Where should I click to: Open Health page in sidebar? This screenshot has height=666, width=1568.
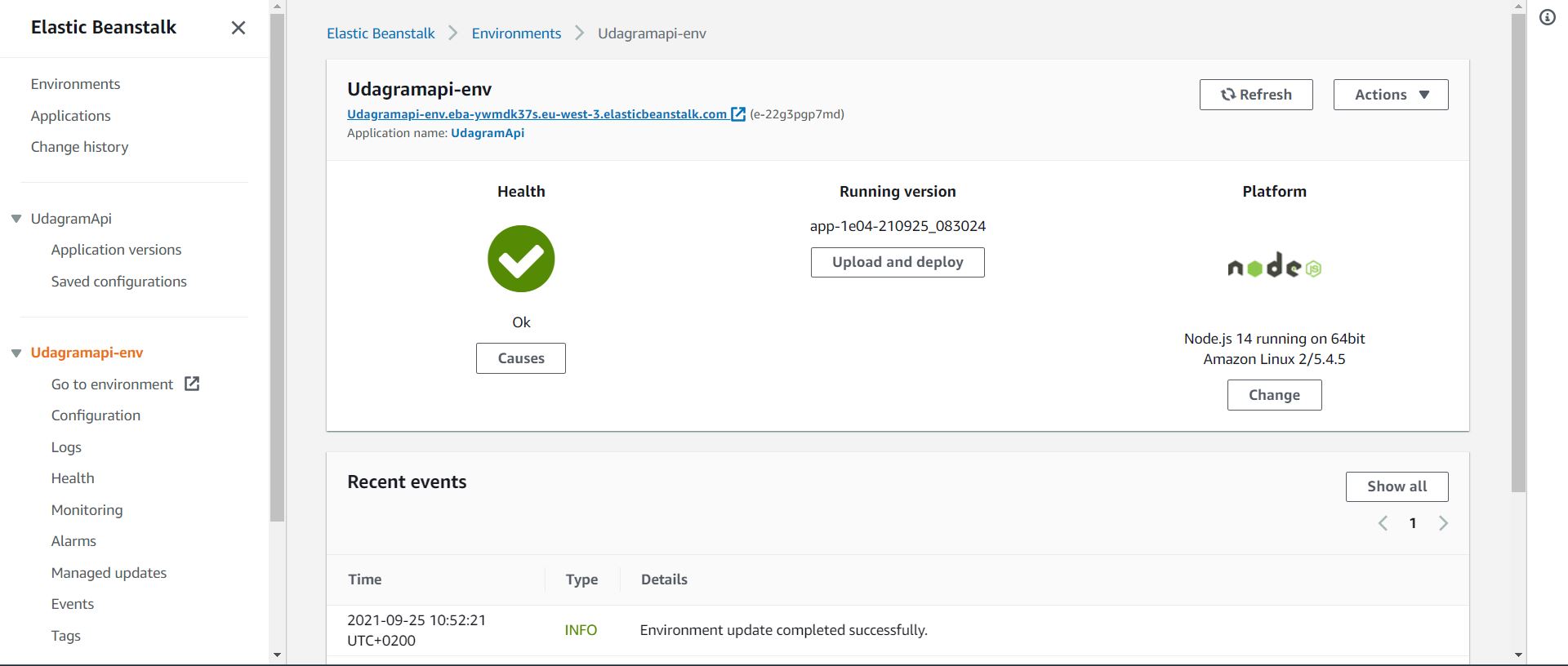tap(73, 478)
